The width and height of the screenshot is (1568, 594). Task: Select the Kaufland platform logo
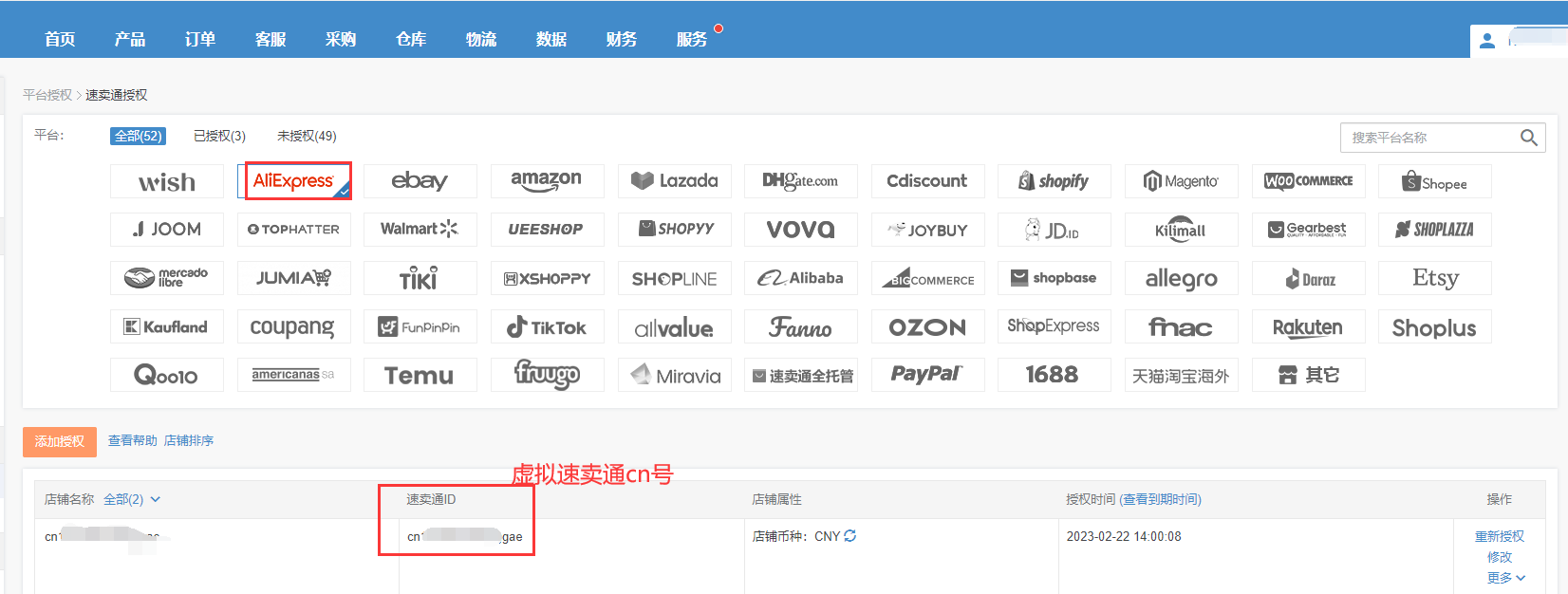click(x=167, y=326)
